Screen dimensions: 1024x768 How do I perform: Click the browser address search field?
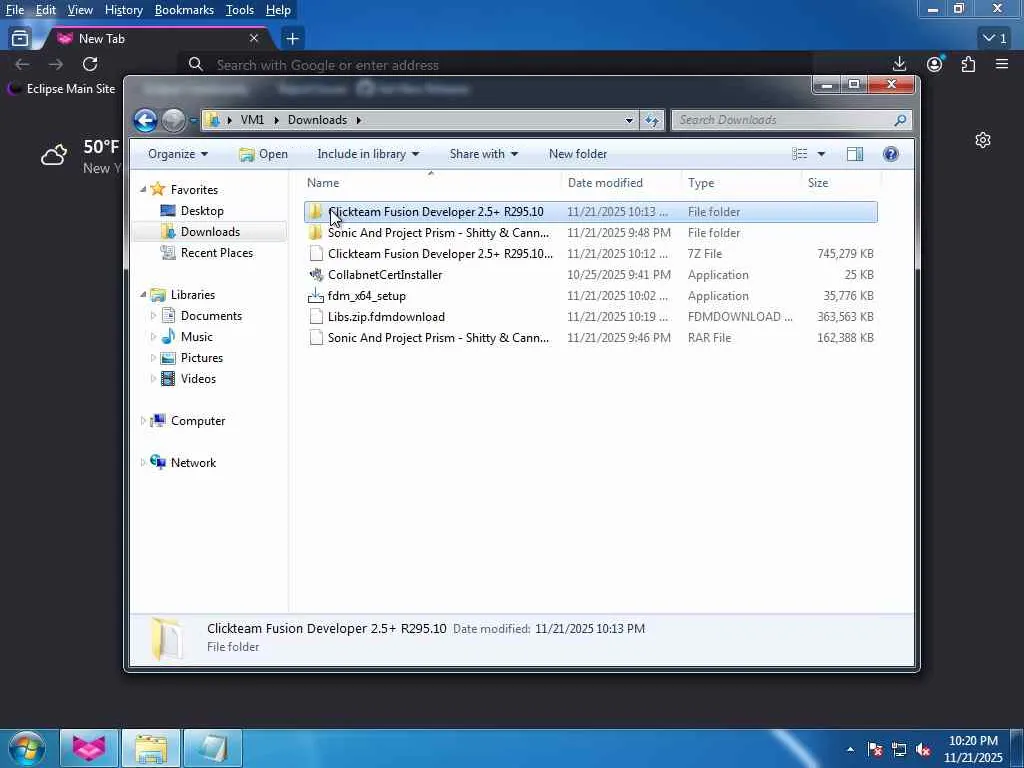496,65
